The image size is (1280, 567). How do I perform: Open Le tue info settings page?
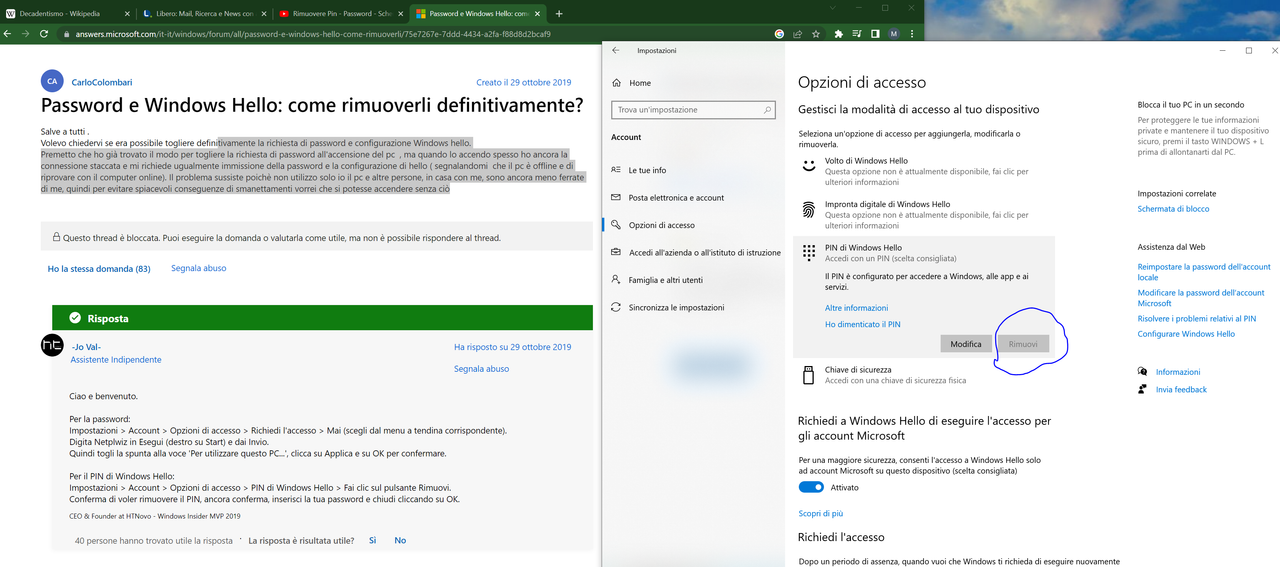click(x=647, y=170)
